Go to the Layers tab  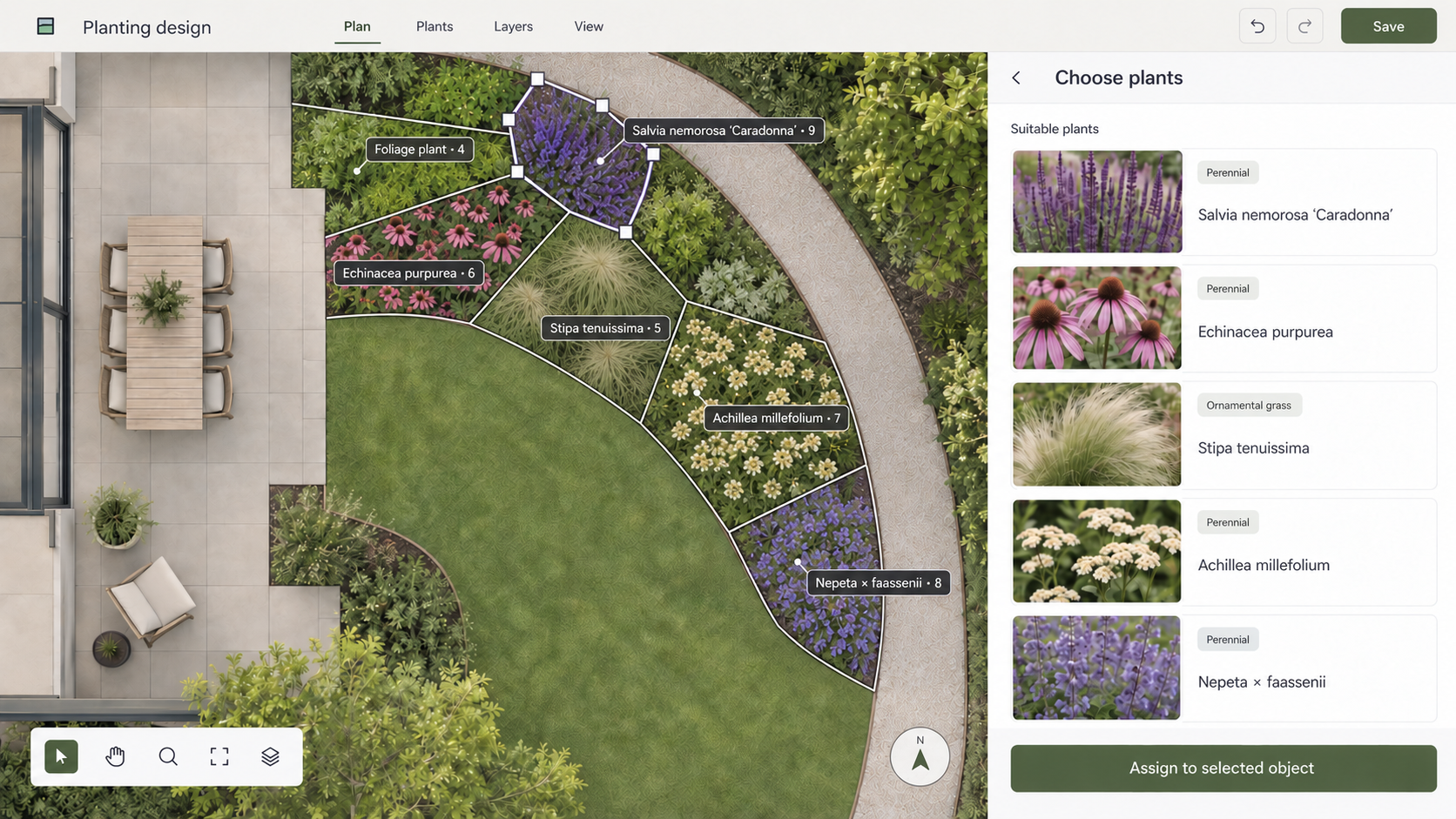513,27
